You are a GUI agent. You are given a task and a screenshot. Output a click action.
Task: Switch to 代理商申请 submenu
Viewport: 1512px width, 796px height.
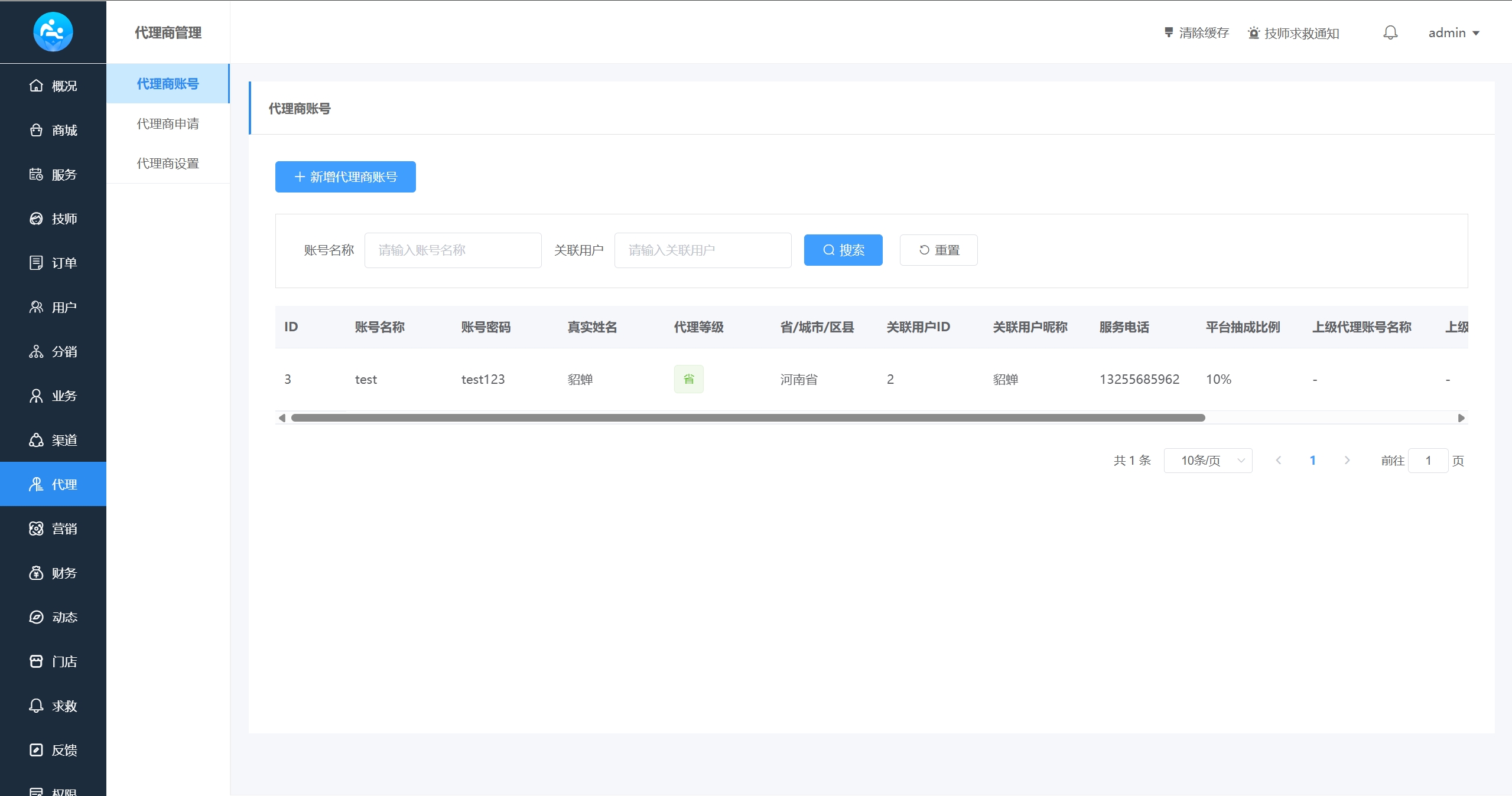point(168,124)
